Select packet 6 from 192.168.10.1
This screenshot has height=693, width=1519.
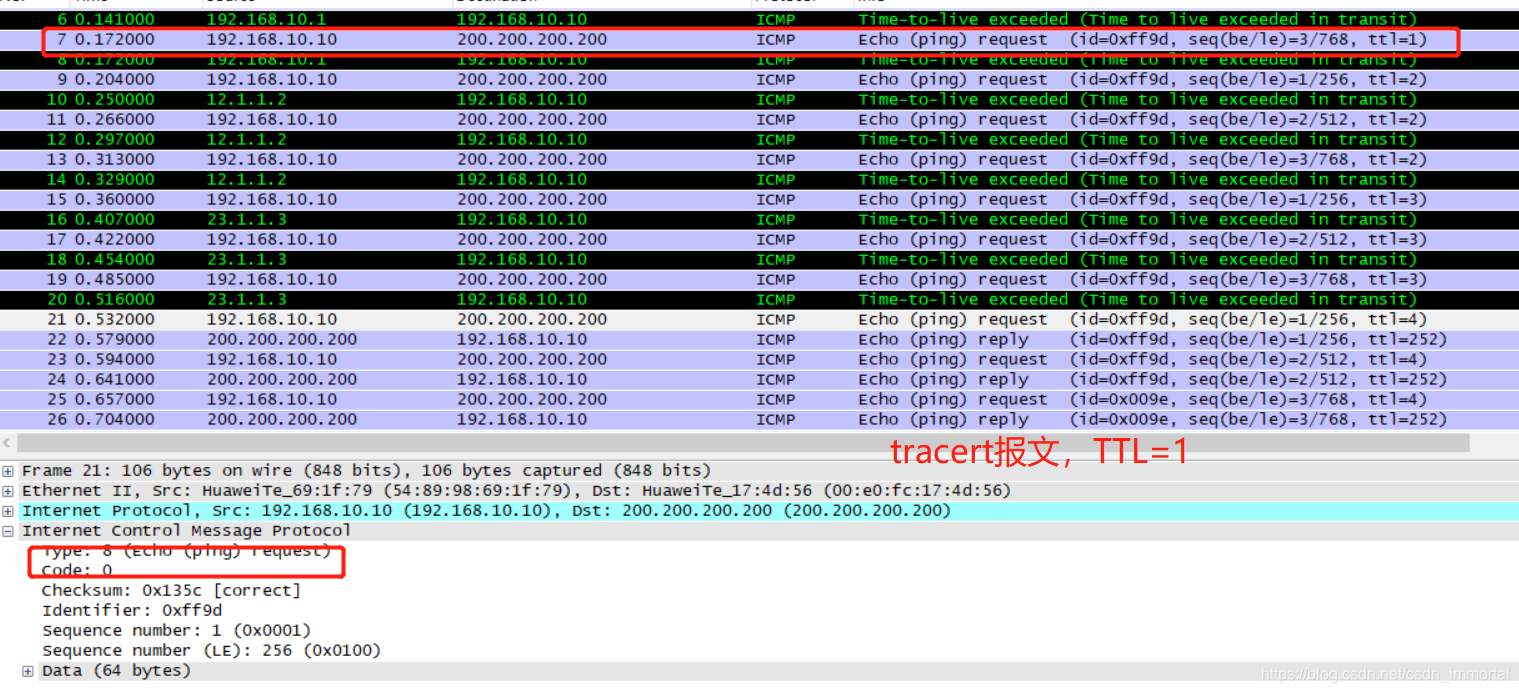point(759,19)
